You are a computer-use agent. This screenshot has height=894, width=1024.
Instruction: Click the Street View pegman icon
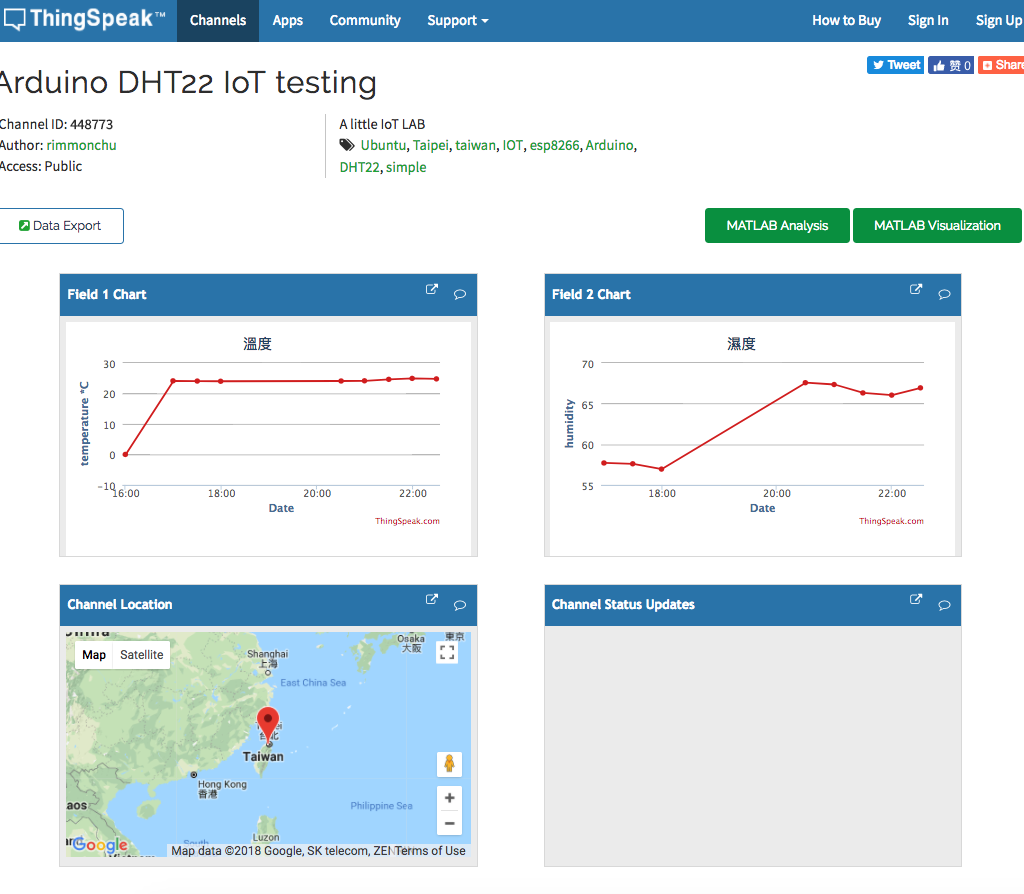pyautogui.click(x=449, y=764)
